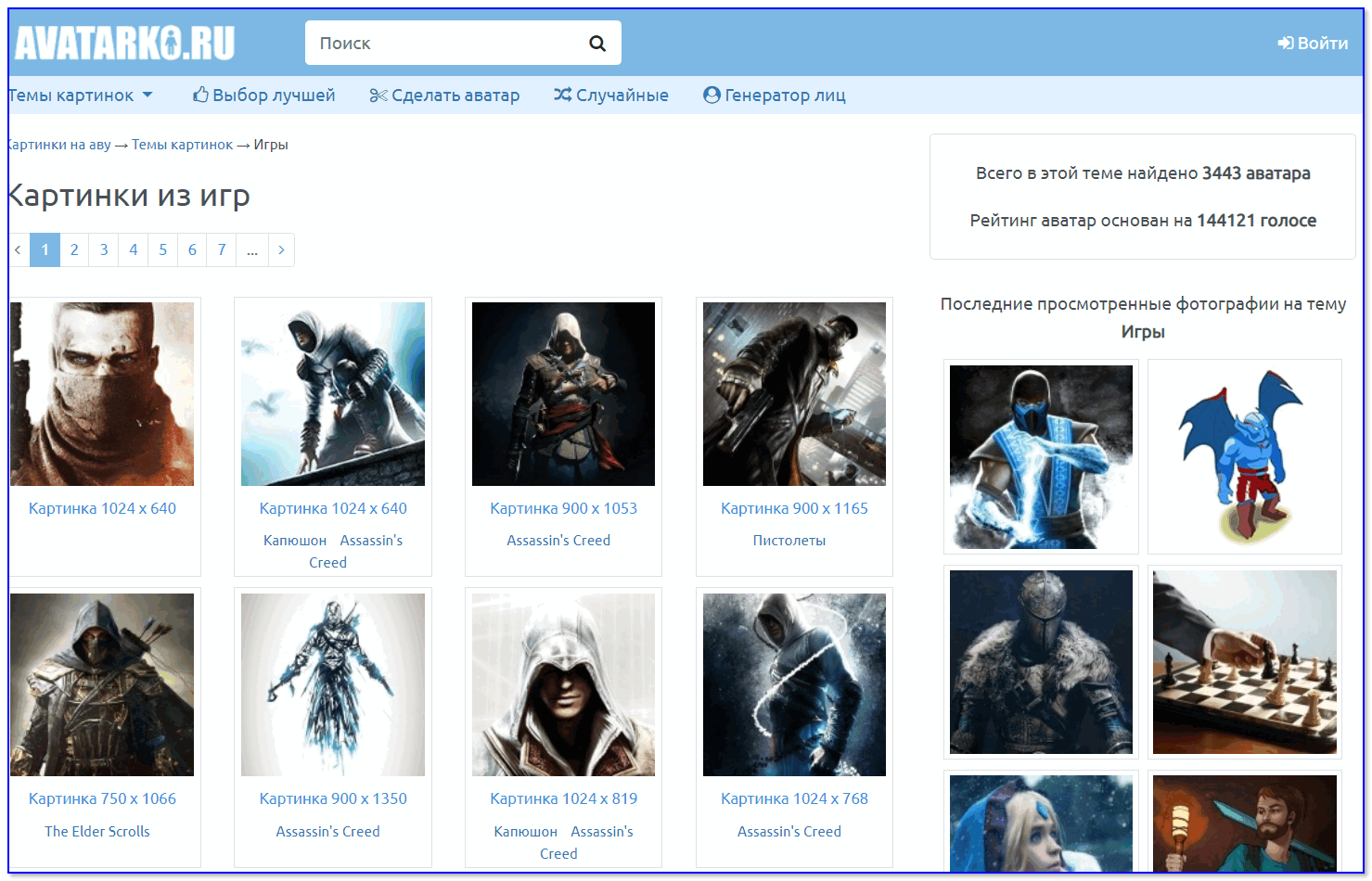
Task: Click the magnifier search icon
Action: 597,43
